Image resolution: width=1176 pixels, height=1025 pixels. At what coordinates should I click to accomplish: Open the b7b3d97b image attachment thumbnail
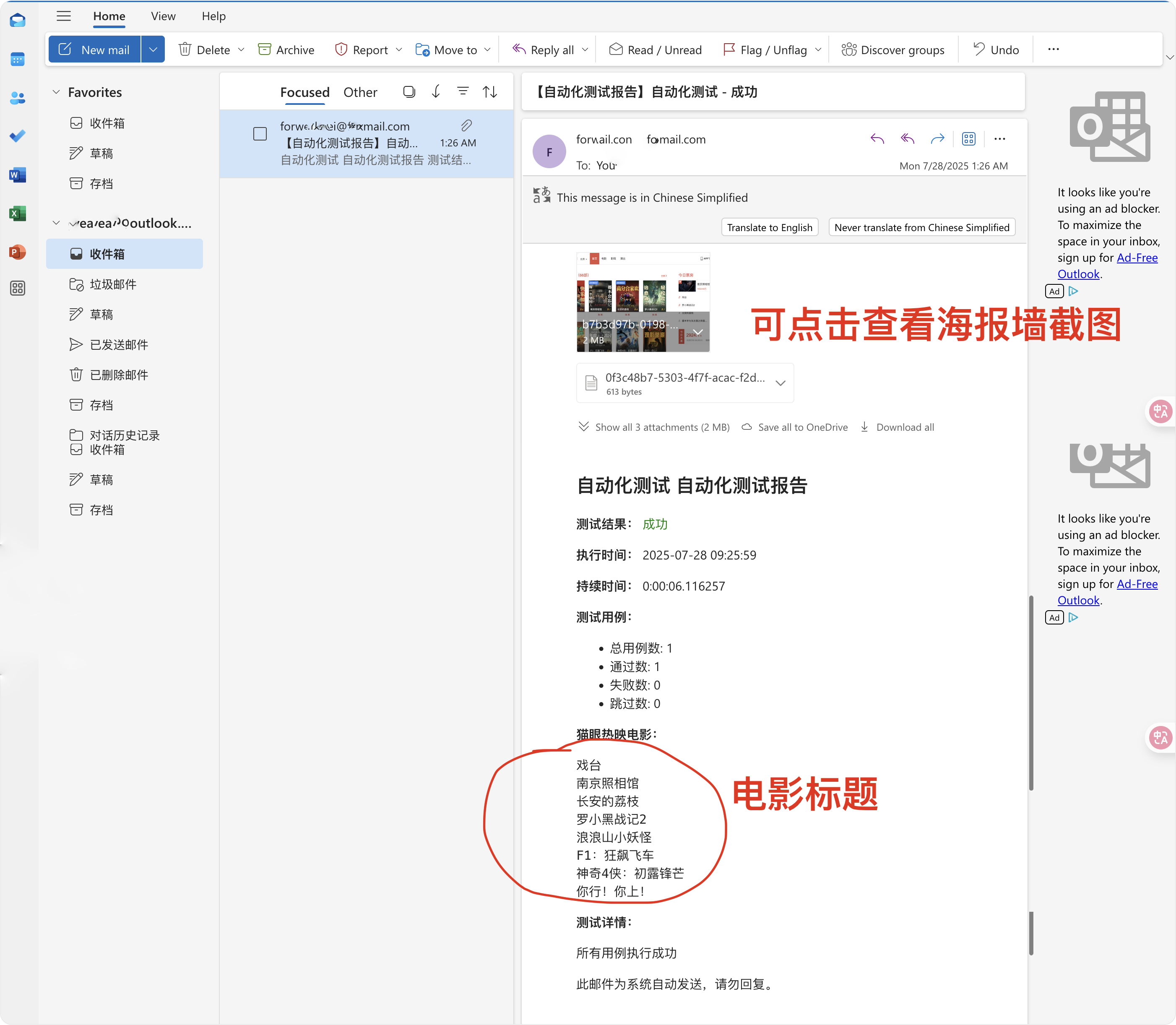pyautogui.click(x=643, y=302)
